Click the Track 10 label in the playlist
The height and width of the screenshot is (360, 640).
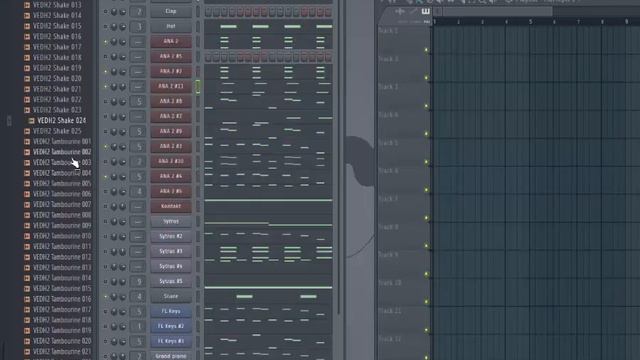(x=390, y=283)
